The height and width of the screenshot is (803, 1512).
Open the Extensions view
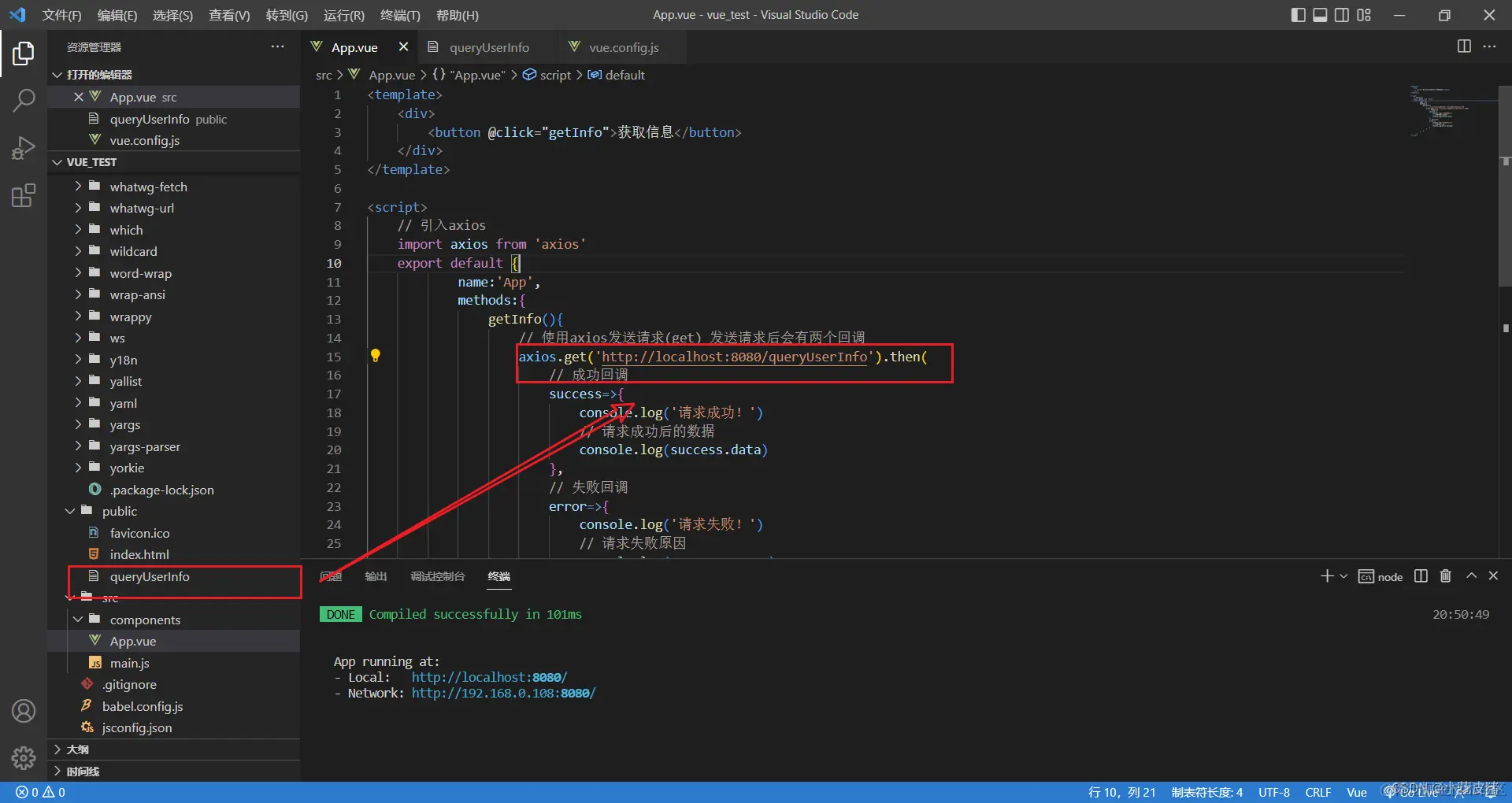click(24, 195)
